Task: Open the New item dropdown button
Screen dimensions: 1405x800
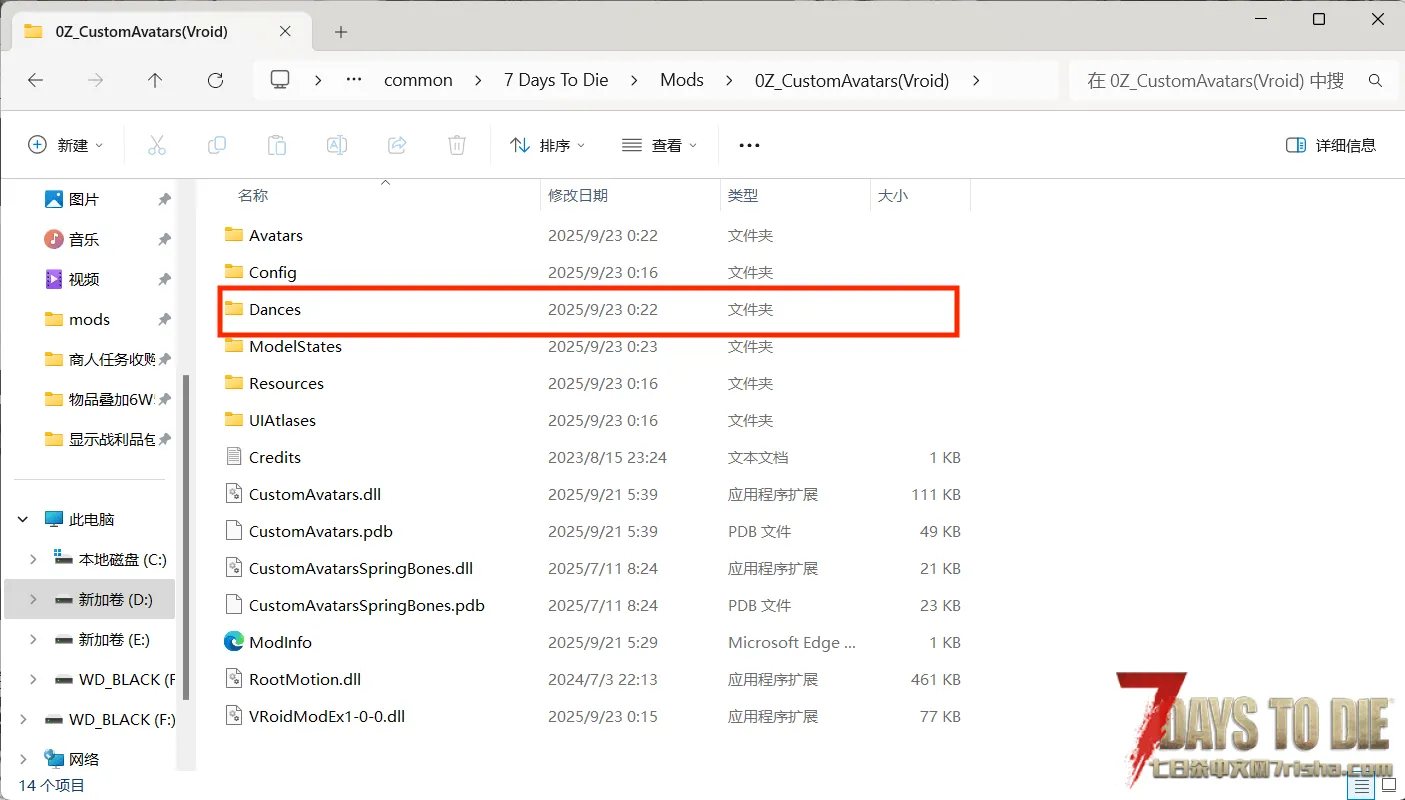Action: [66, 145]
